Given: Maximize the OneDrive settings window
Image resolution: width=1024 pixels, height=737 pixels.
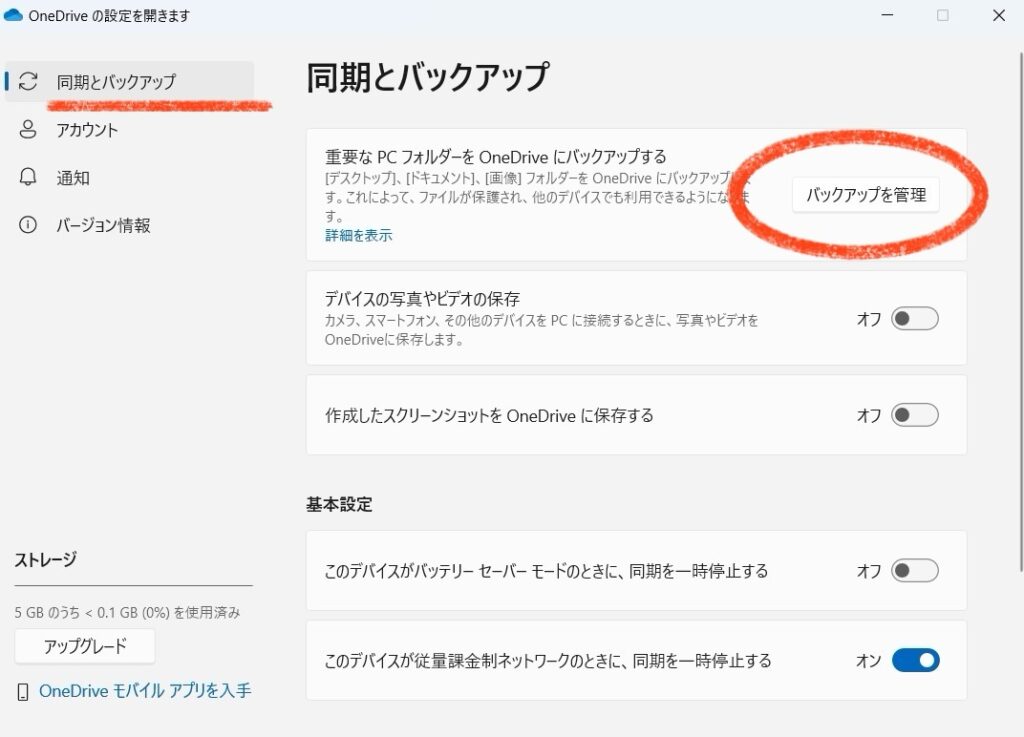Looking at the screenshot, I should (942, 16).
